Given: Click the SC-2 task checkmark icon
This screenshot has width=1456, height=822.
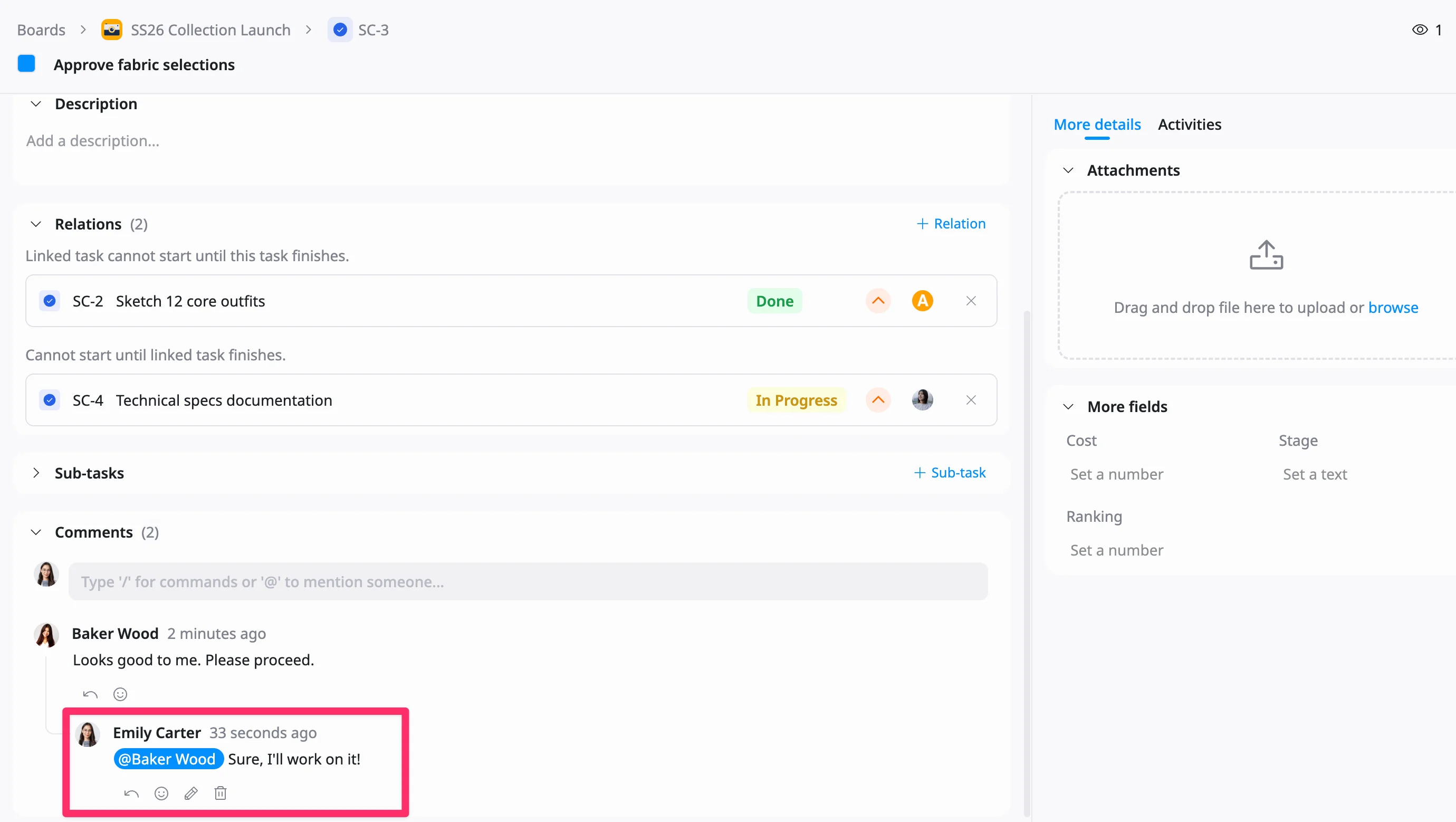Looking at the screenshot, I should [50, 301].
